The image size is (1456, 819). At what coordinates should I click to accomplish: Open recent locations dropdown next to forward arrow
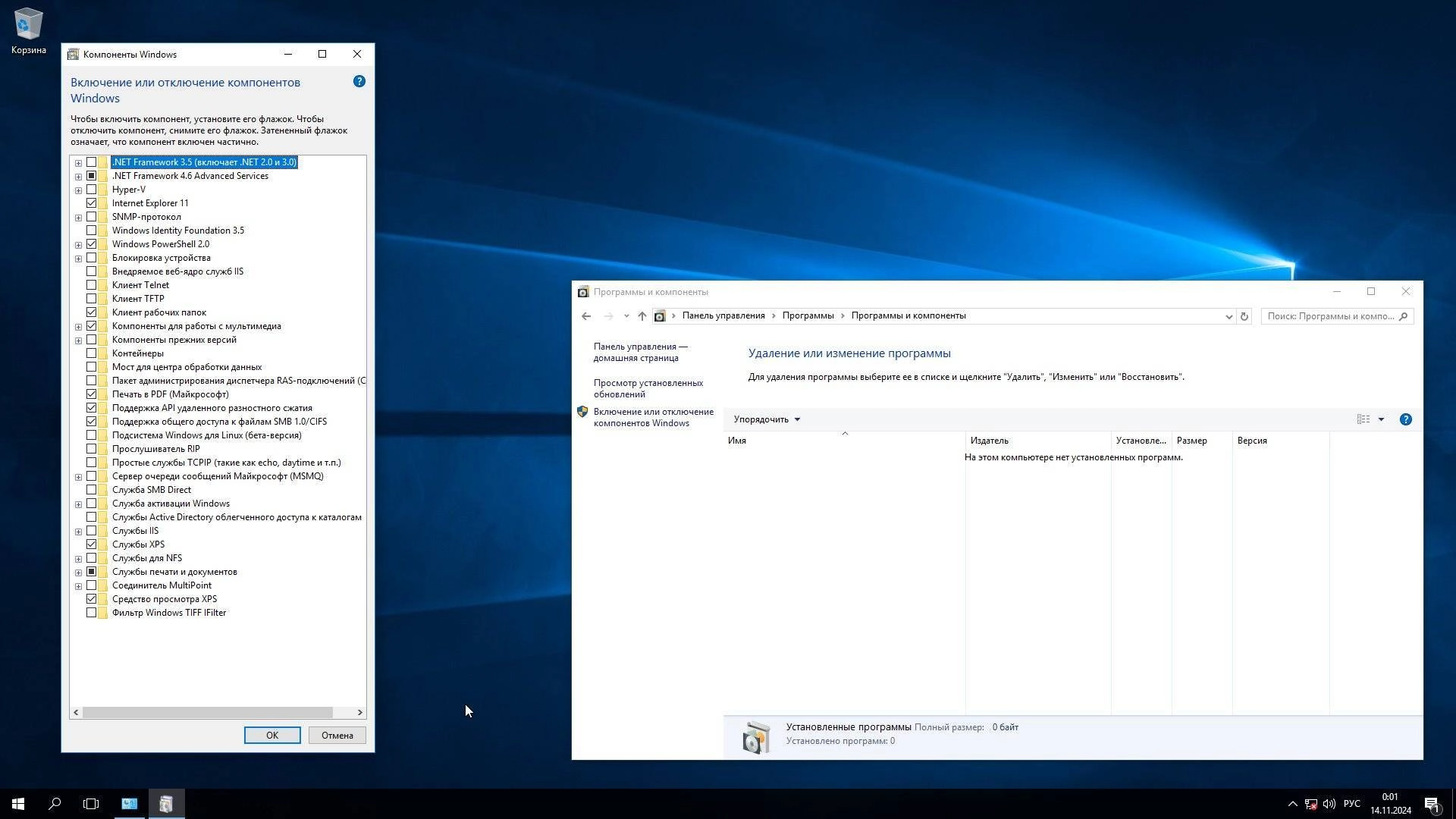pos(626,316)
